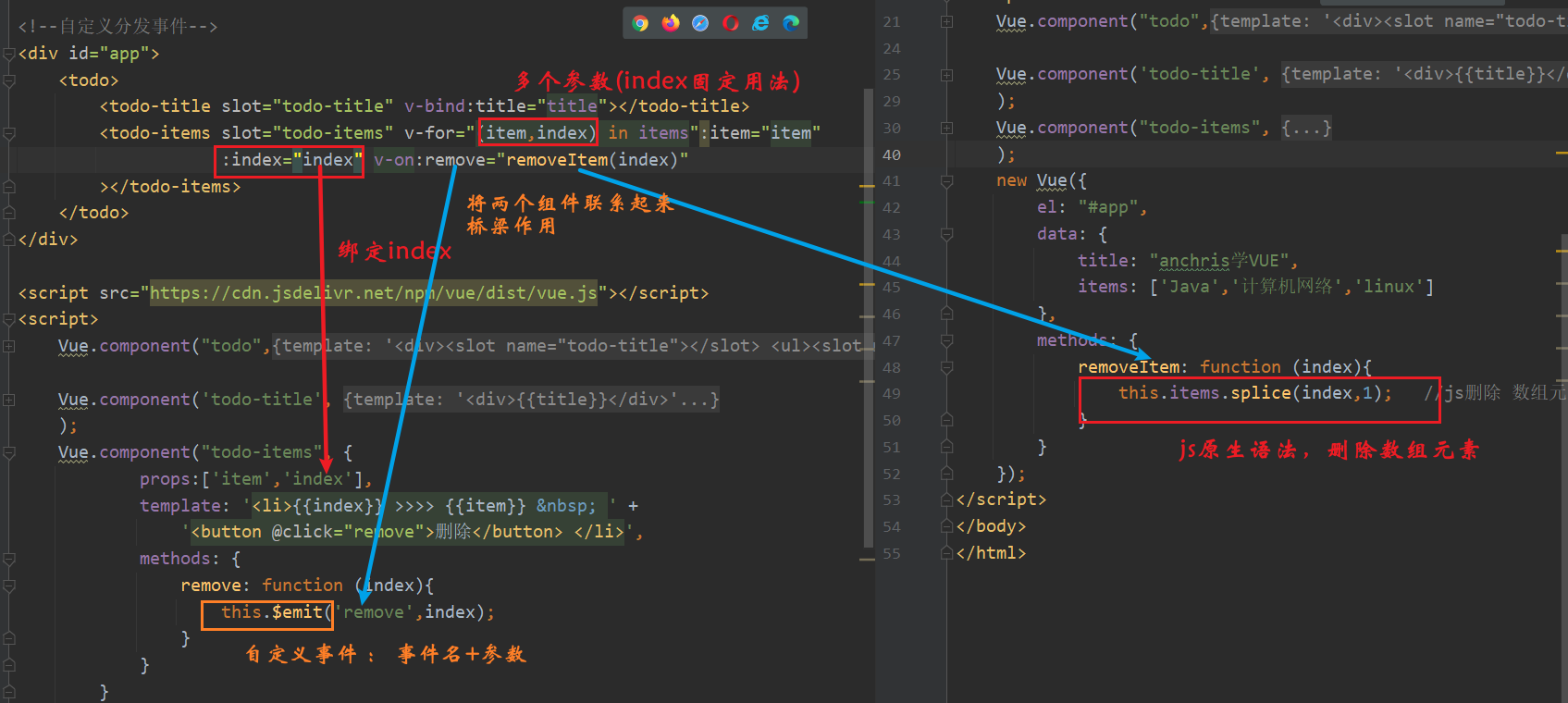Image resolution: width=1568 pixels, height=703 pixels.
Task: Expand folded Vue.component('todo-title') in left pane
Action: pyautogui.click(x=8, y=400)
